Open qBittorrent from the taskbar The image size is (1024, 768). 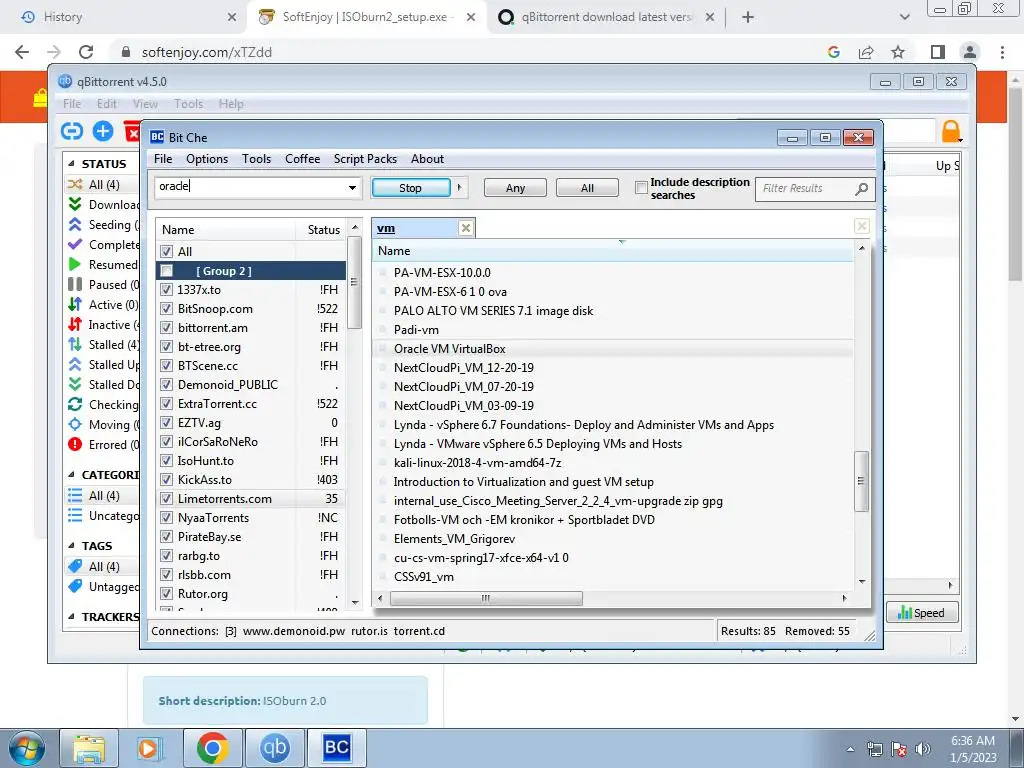click(x=274, y=748)
